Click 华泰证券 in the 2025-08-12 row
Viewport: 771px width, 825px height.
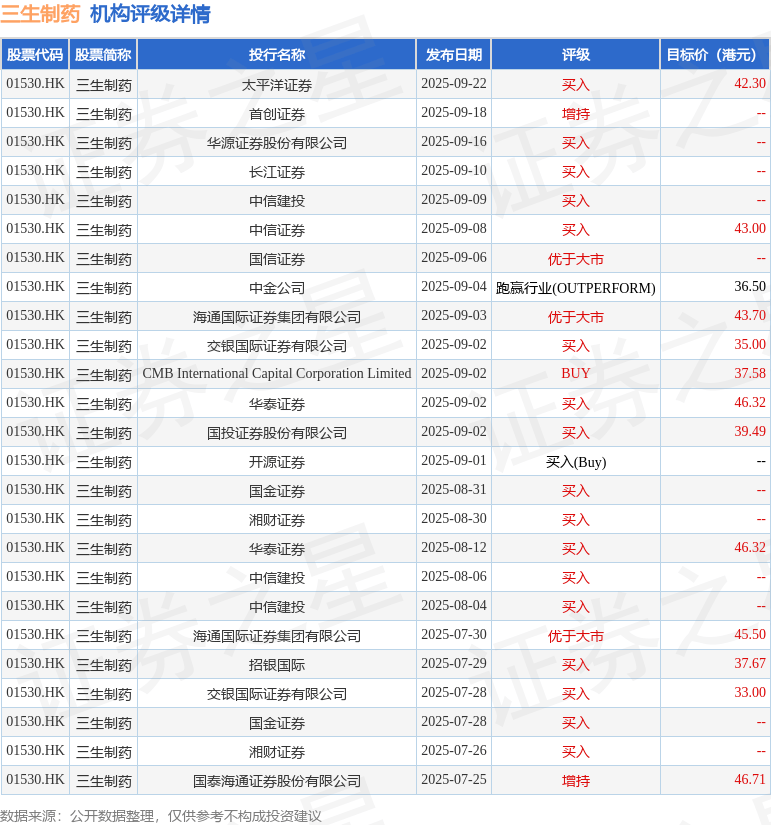coord(277,549)
